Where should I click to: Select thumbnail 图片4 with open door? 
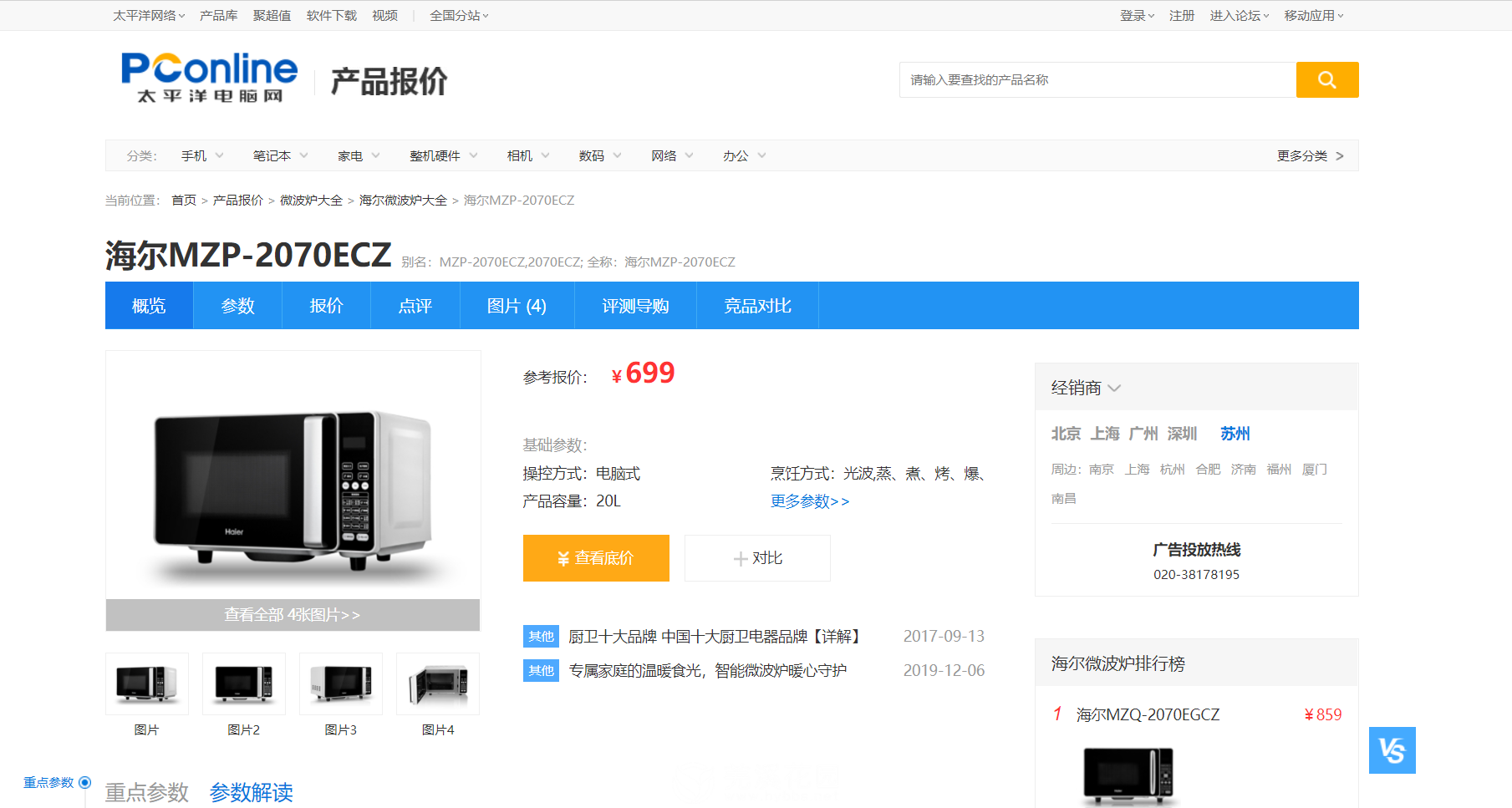coord(438,683)
